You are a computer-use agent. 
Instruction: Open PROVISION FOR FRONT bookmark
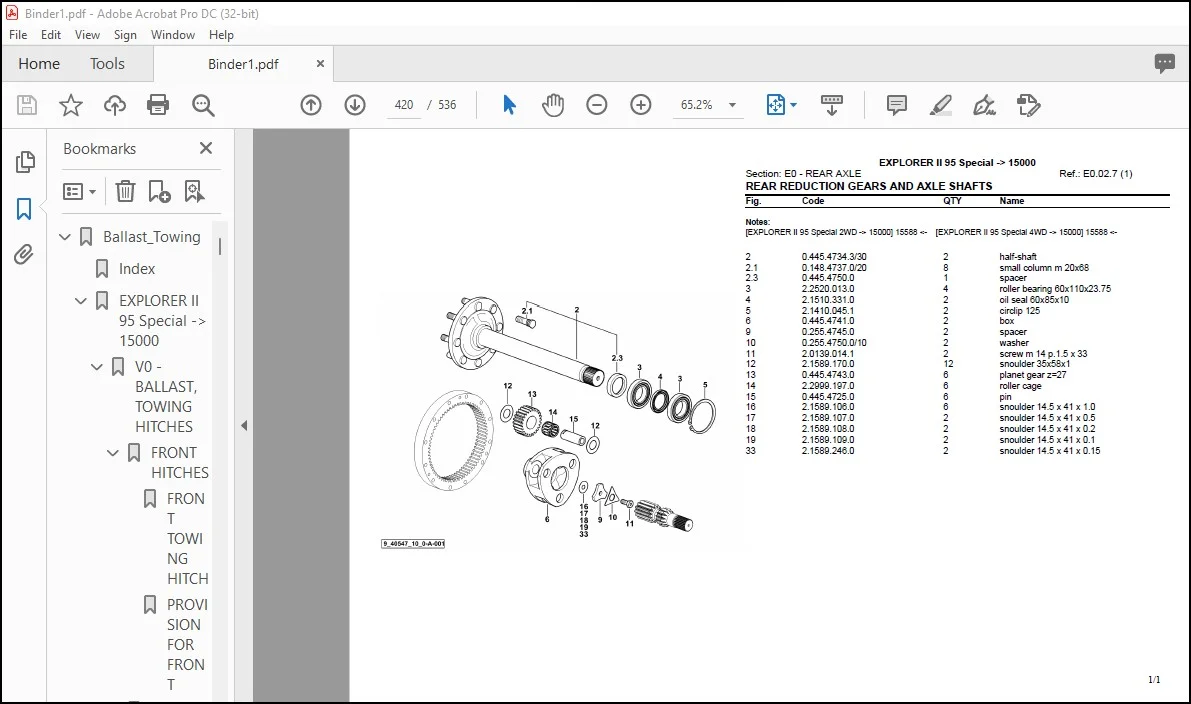(187, 645)
